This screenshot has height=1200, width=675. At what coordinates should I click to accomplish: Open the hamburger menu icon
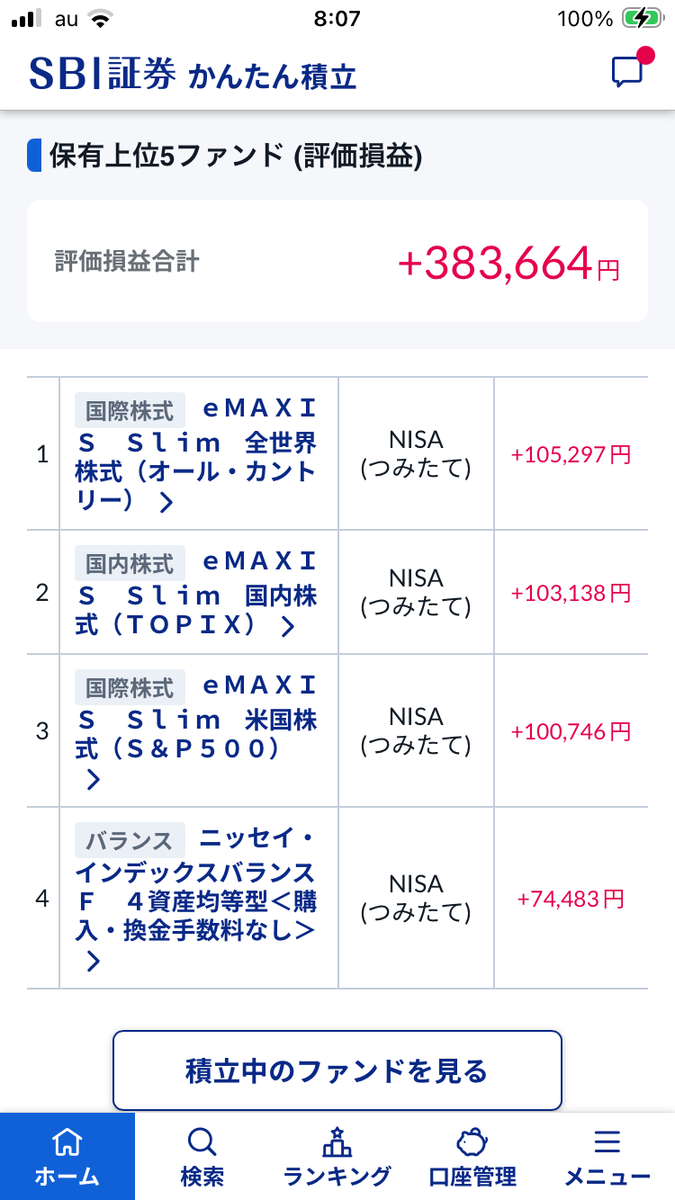607,1142
